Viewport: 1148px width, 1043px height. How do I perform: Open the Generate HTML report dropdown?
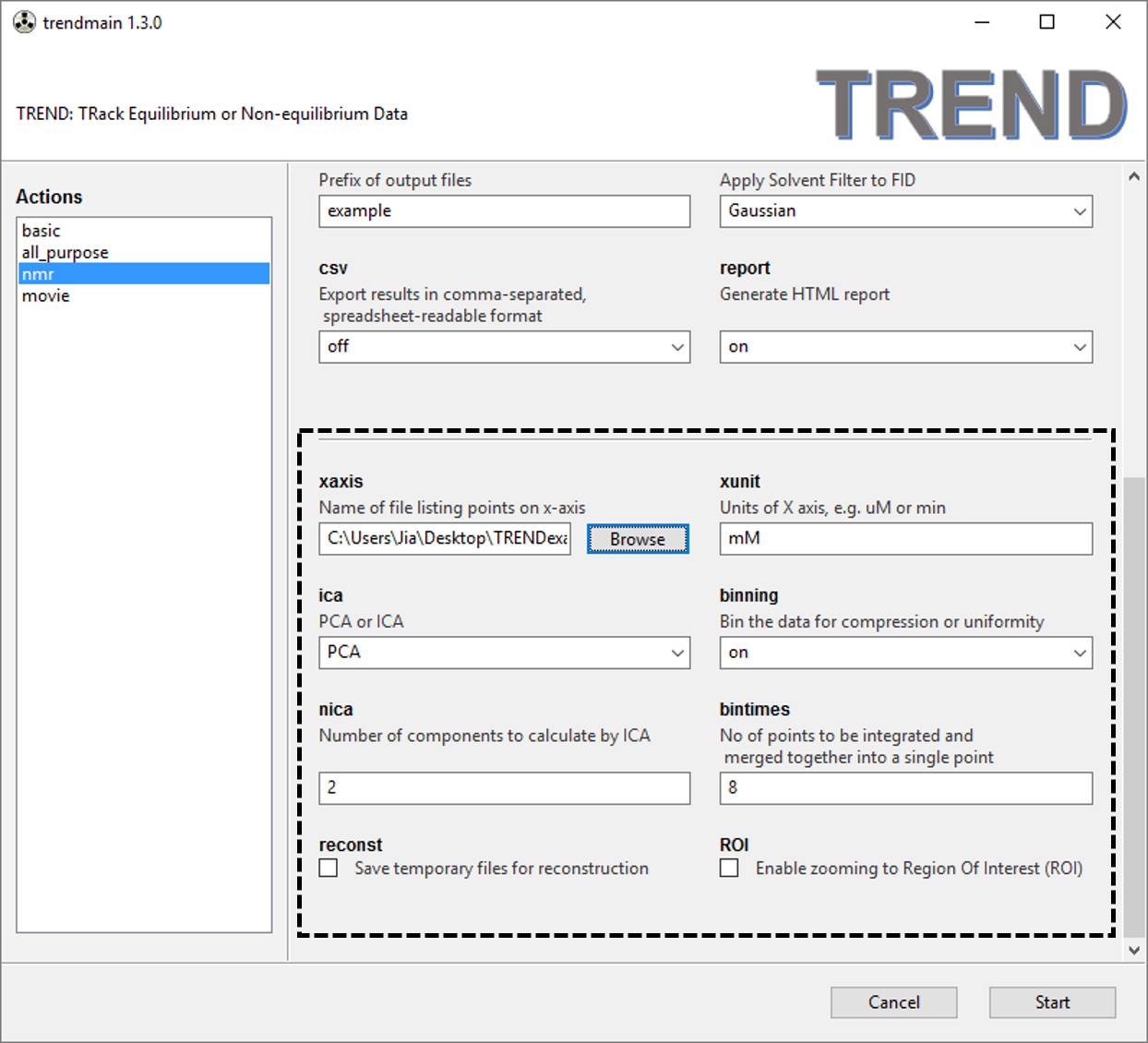click(x=905, y=347)
